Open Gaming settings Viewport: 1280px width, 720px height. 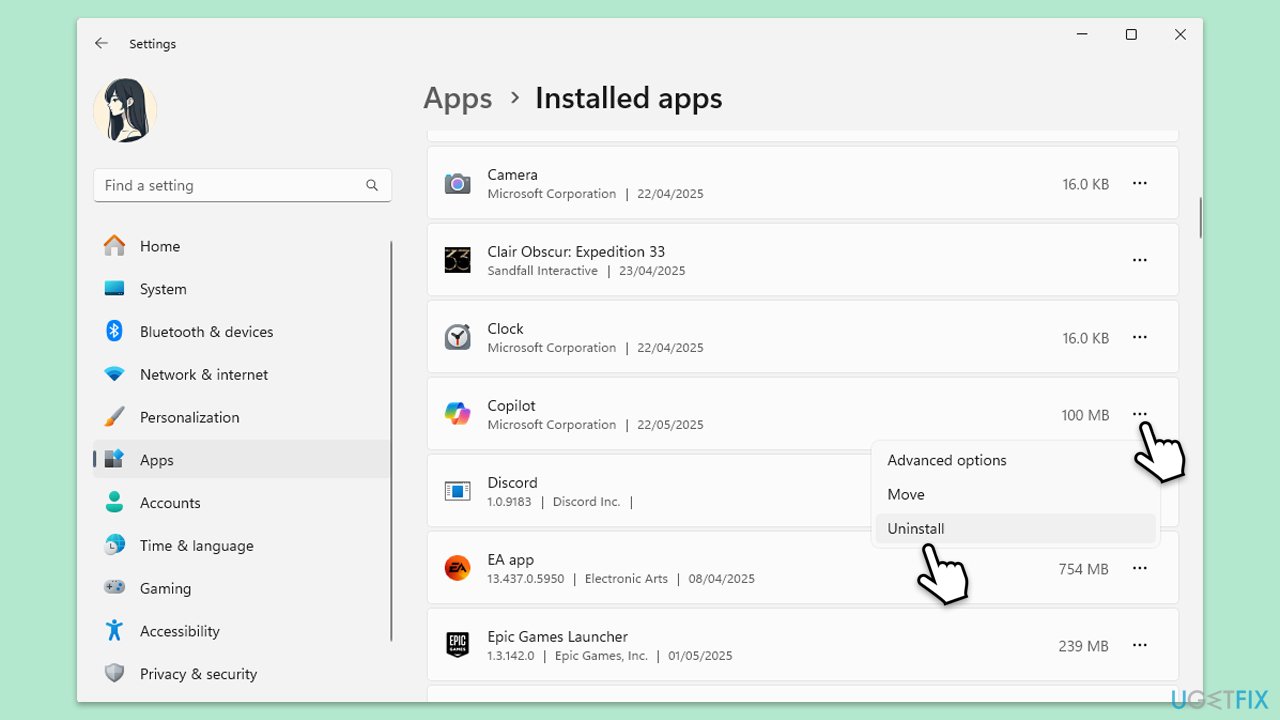[x=242, y=589]
